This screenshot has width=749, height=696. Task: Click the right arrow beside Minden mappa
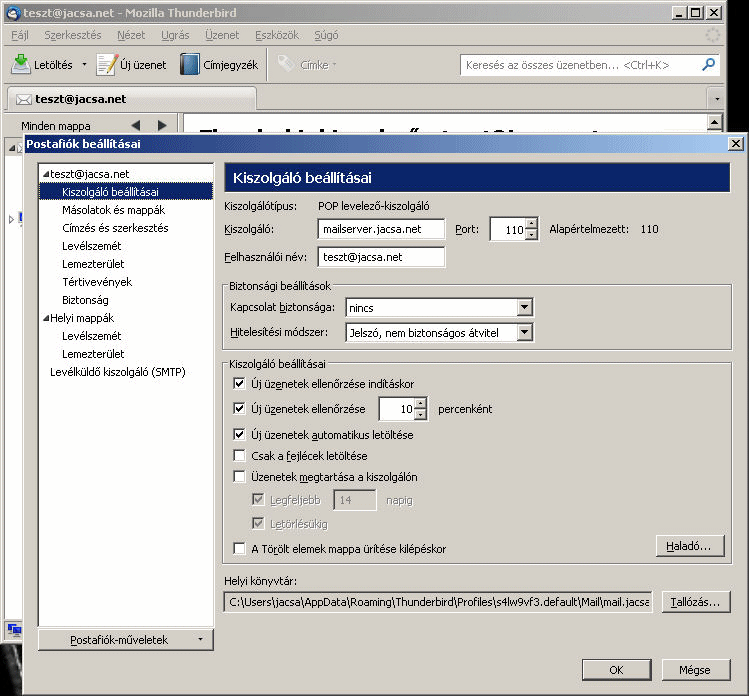[162, 126]
